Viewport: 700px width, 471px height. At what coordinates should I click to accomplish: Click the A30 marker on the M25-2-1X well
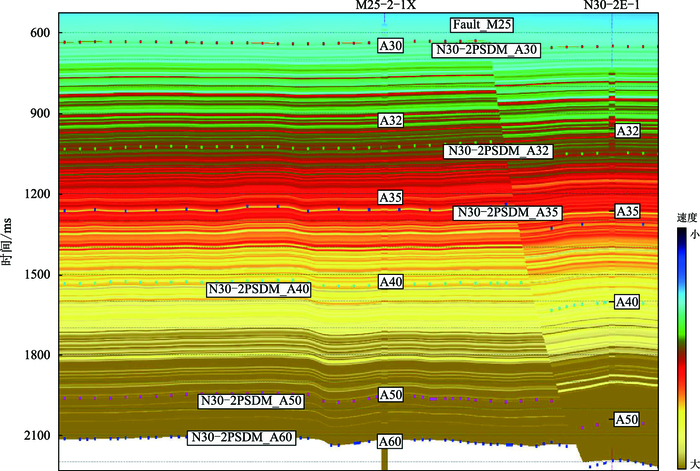(390, 46)
